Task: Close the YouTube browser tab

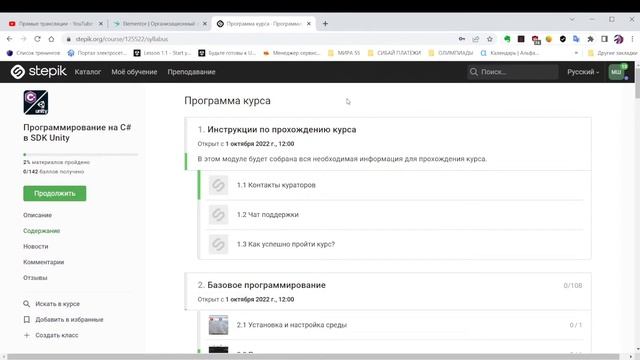Action: 101,24
